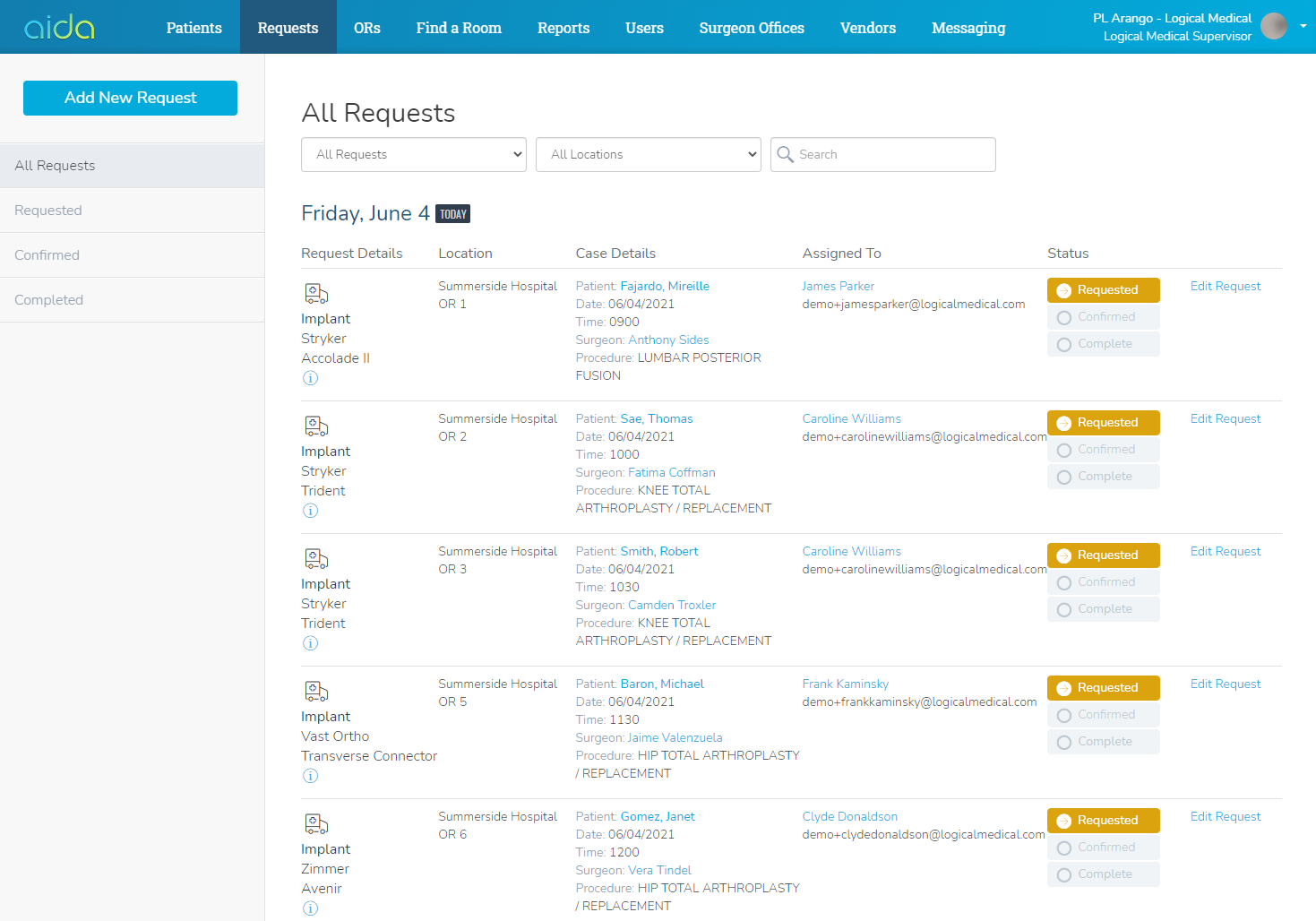Open user account menu arrow
1316x921 pixels.
pos(1303,26)
